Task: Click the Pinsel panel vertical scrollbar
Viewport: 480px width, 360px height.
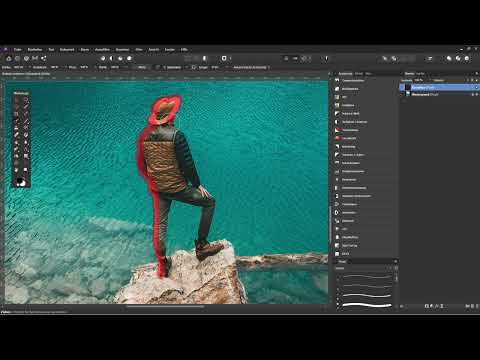Action: [396, 278]
